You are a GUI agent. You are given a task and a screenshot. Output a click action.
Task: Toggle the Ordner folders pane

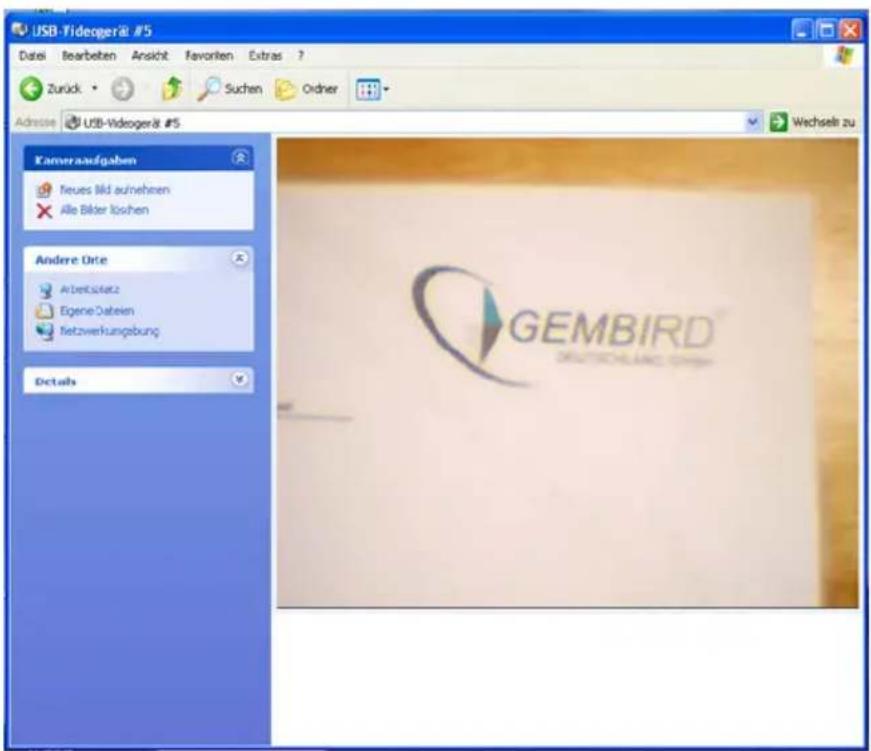pos(307,89)
